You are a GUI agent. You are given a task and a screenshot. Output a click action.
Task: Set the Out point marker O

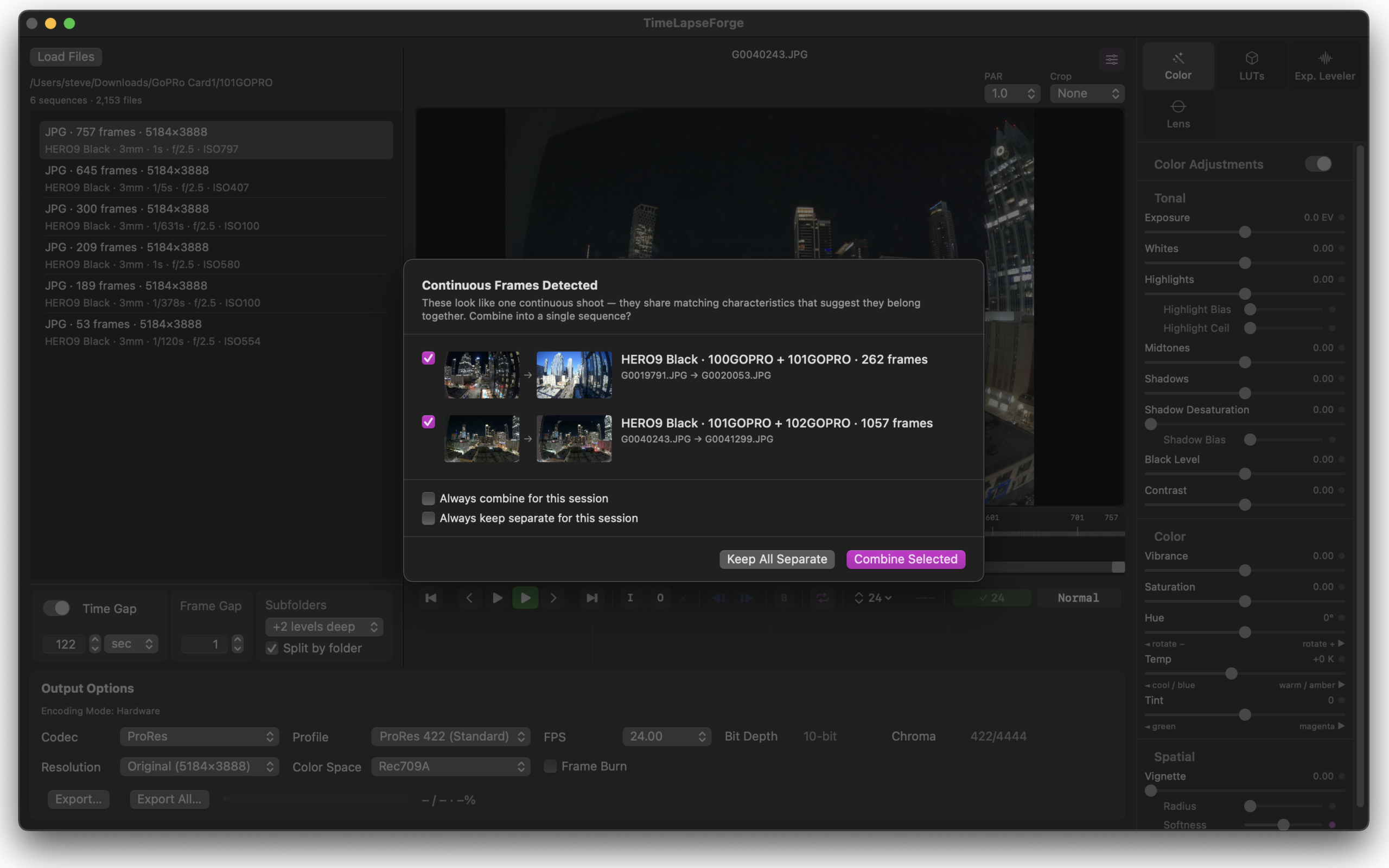660,598
